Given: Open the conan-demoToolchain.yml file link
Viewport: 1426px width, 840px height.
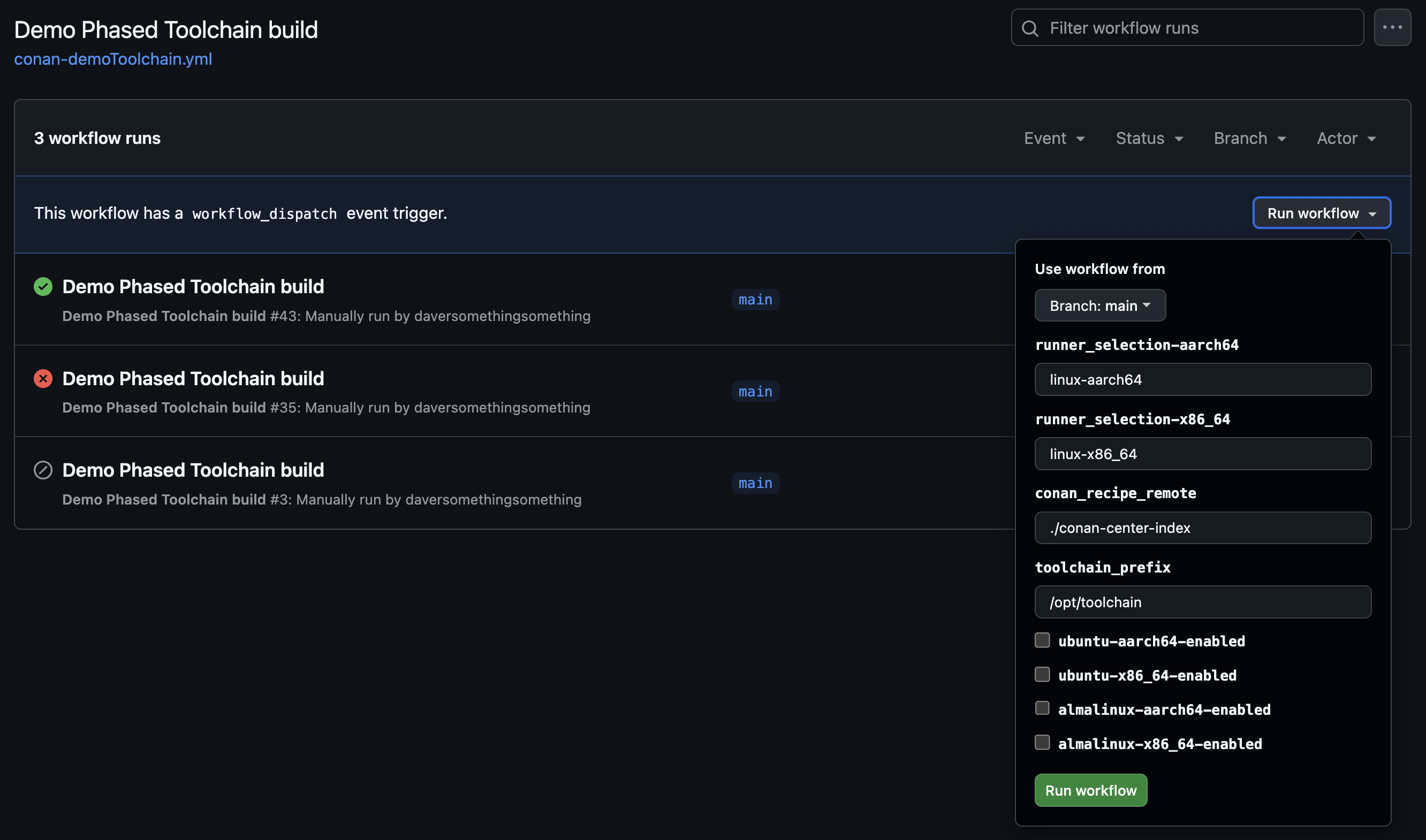Looking at the screenshot, I should point(113,59).
